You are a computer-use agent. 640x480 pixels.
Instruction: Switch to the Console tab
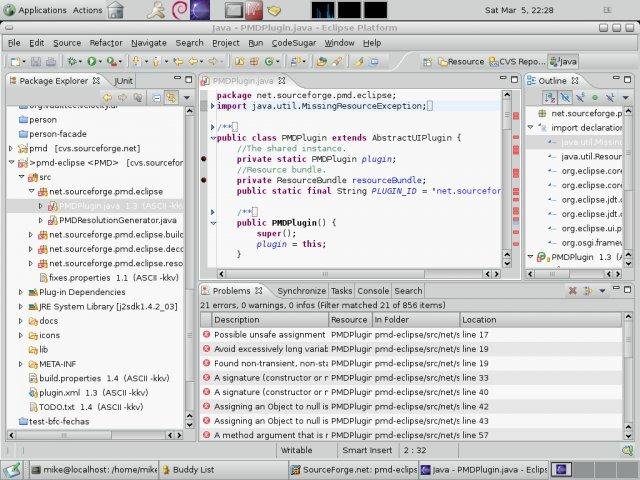[373, 291]
